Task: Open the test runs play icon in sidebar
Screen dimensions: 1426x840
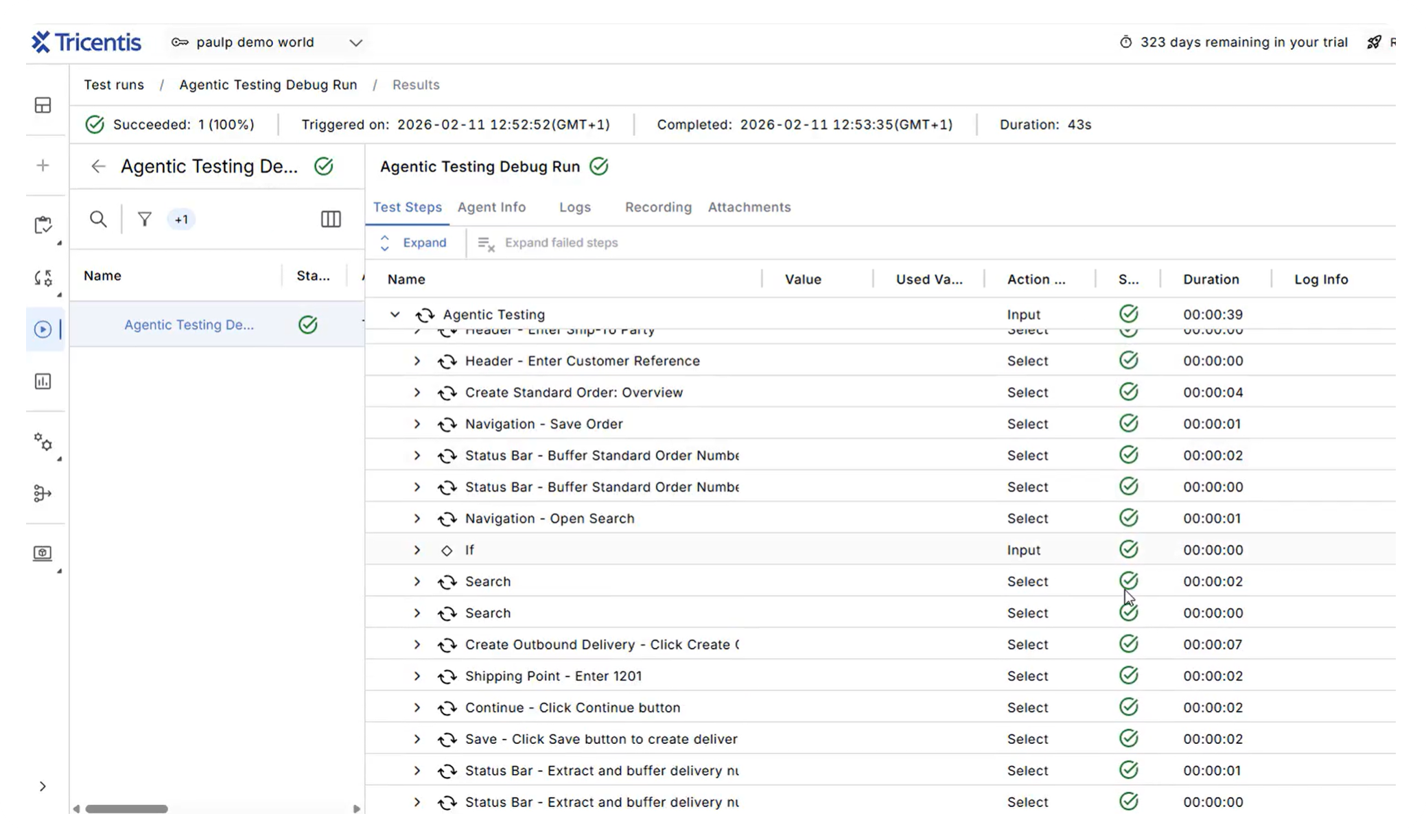Action: [43, 329]
